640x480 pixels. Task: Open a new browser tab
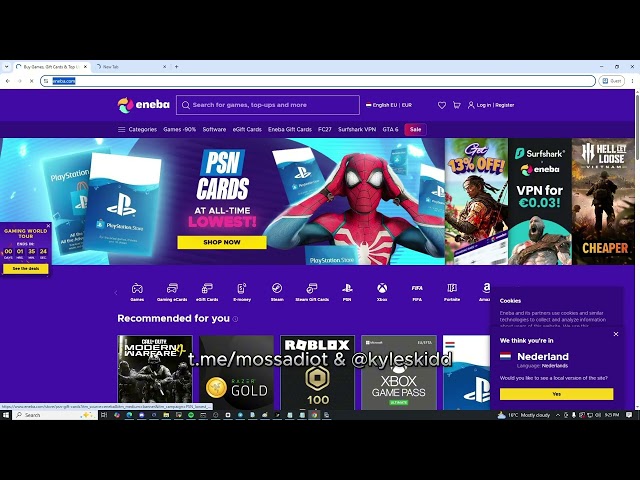177,67
